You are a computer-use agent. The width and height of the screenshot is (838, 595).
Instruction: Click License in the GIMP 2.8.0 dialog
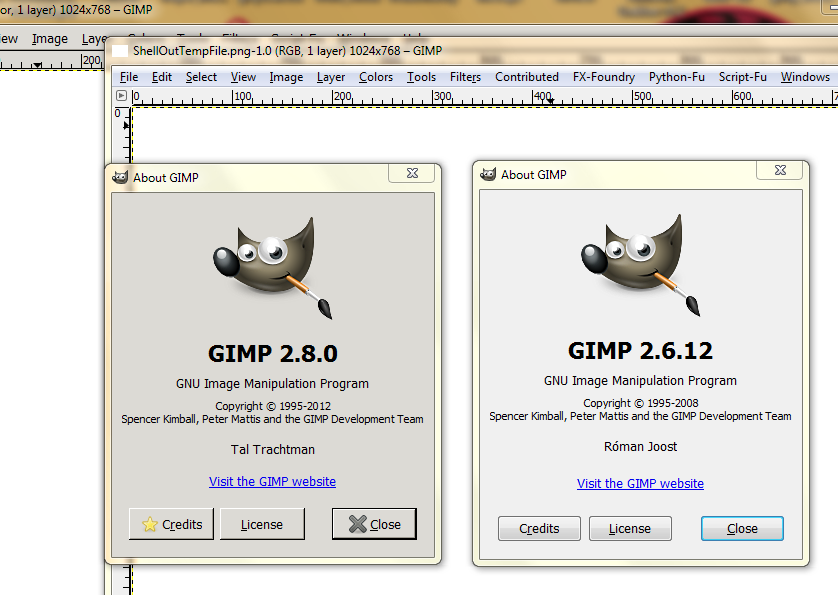262,524
